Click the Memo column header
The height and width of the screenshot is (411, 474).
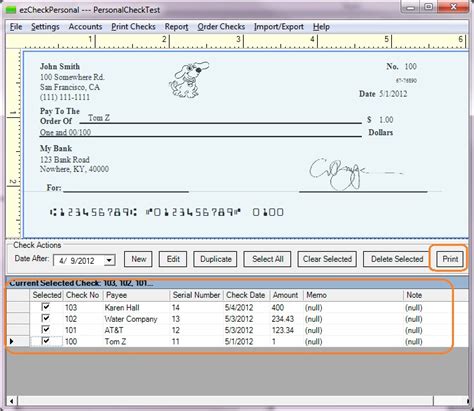pos(353,295)
